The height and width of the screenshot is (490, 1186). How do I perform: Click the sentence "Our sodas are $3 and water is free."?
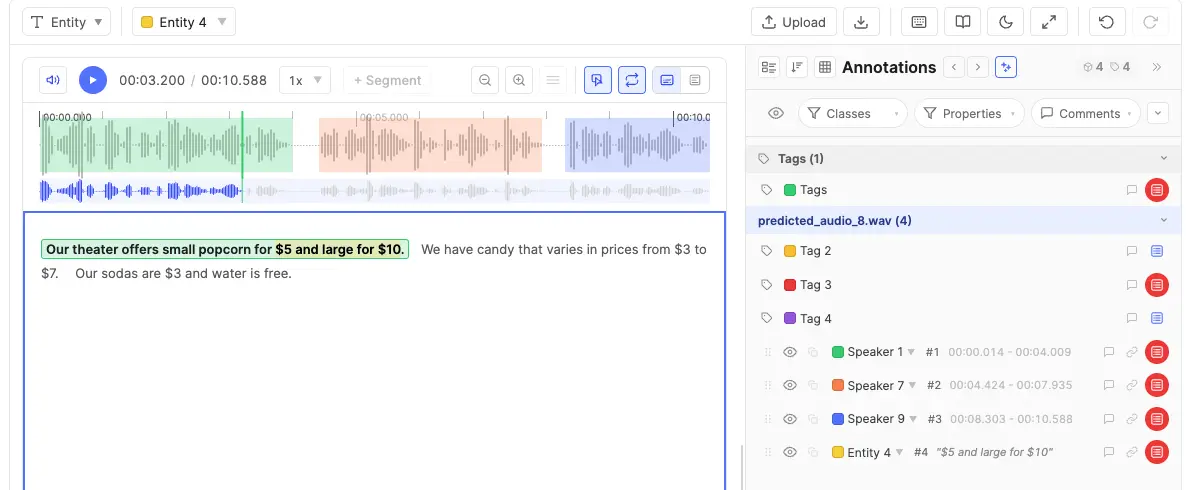(x=183, y=274)
